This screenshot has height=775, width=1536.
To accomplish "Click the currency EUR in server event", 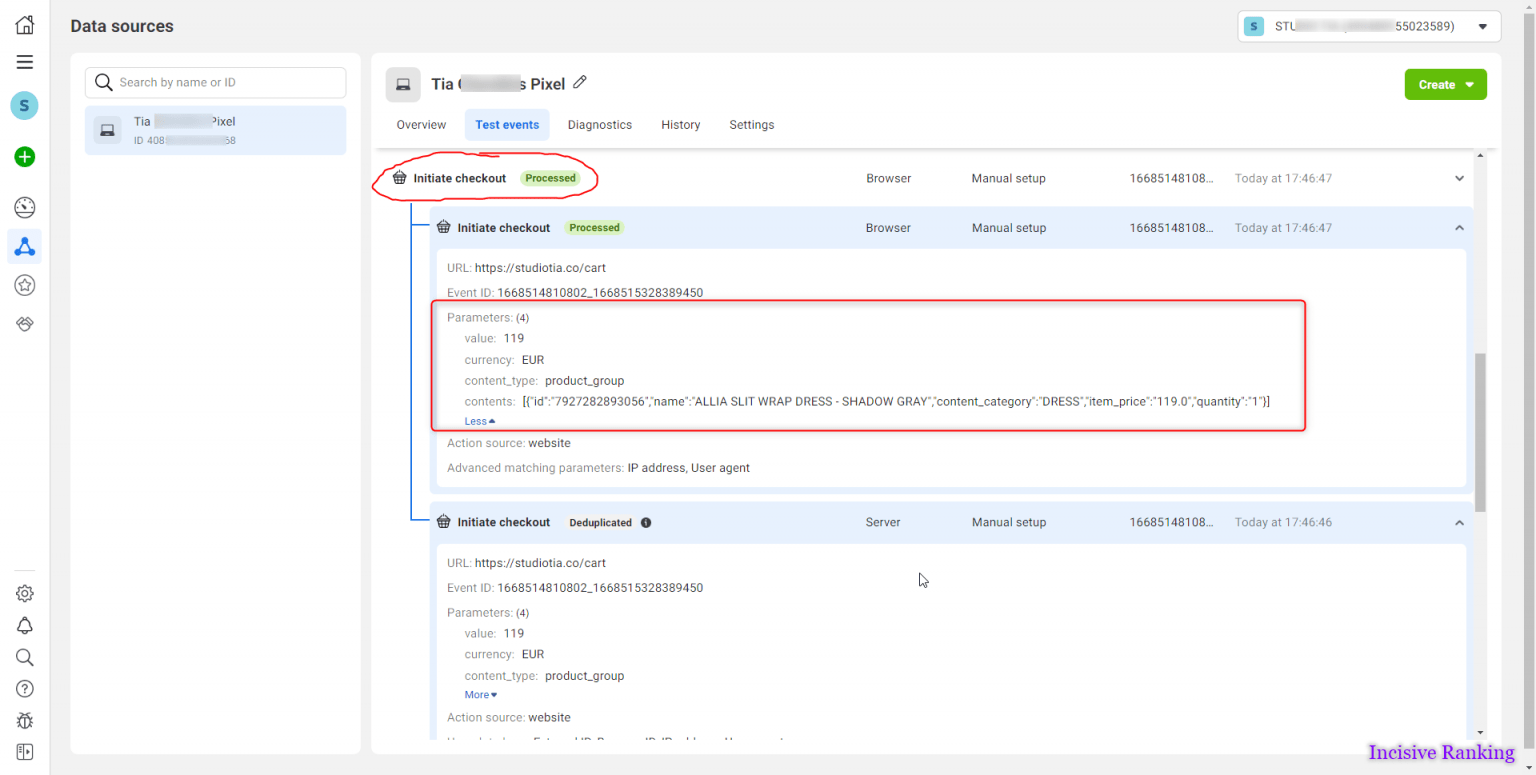I will point(533,654).
